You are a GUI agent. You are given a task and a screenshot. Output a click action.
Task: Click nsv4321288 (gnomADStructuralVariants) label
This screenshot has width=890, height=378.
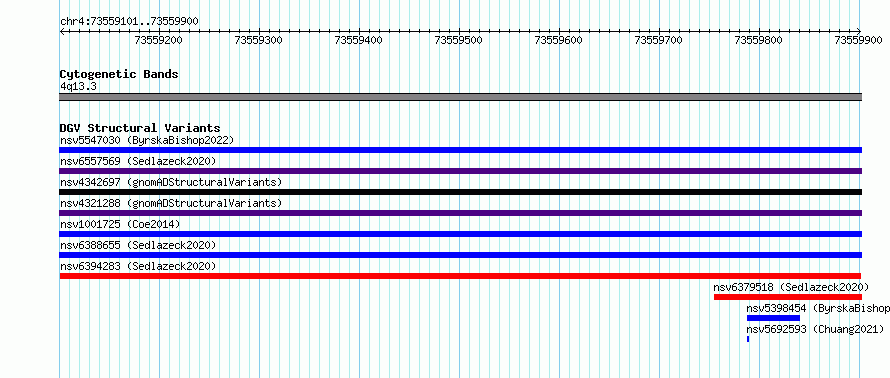(171, 203)
